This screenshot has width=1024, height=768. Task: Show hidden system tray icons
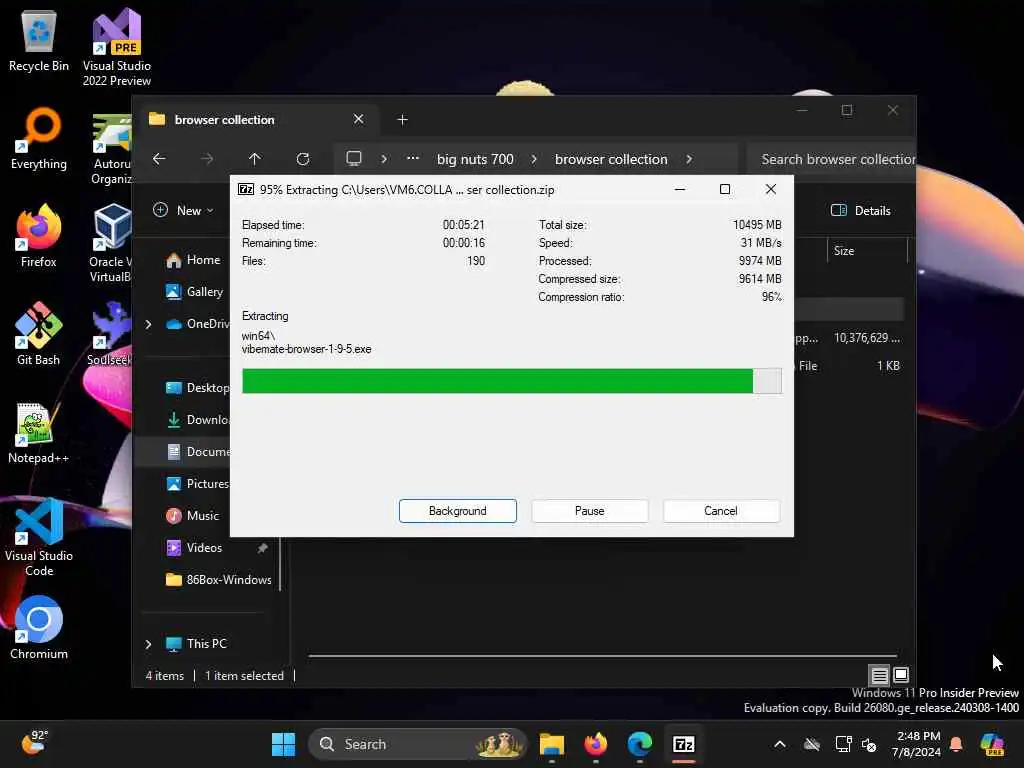780,744
